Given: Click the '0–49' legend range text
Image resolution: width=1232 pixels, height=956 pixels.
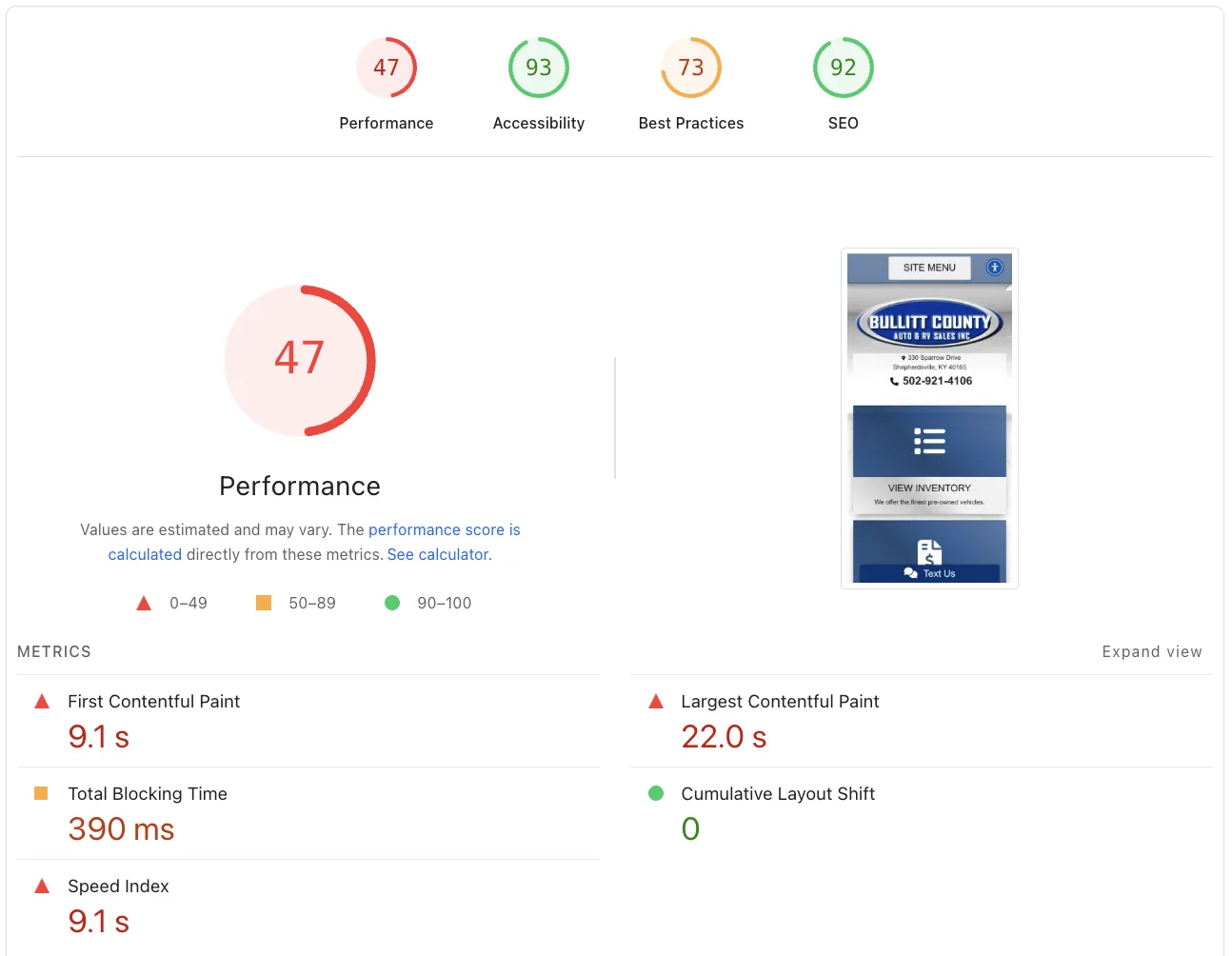Looking at the screenshot, I should click(189, 603).
